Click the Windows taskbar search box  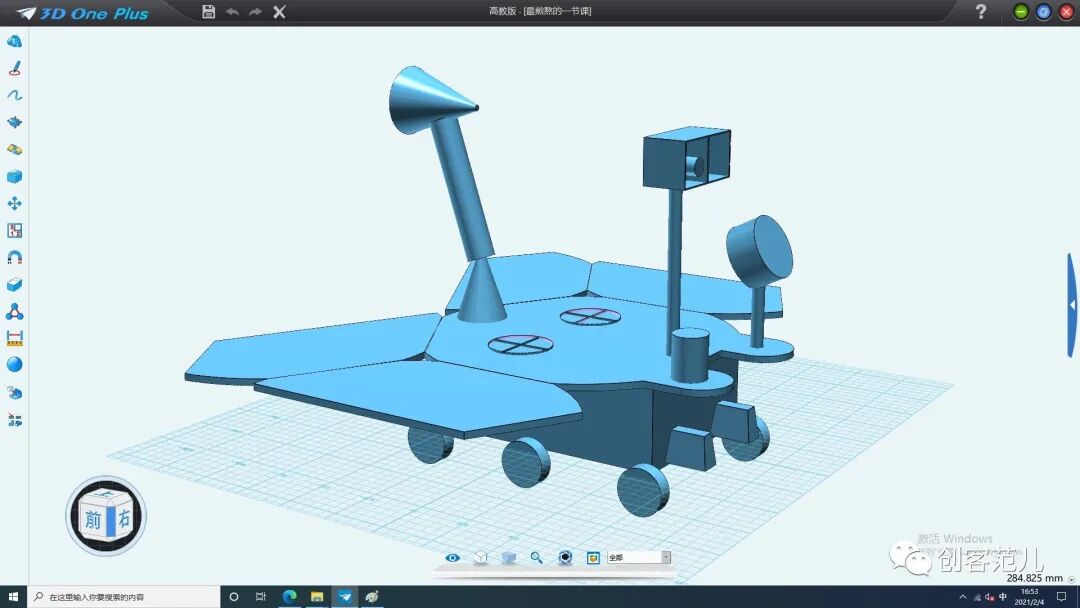click(124, 597)
